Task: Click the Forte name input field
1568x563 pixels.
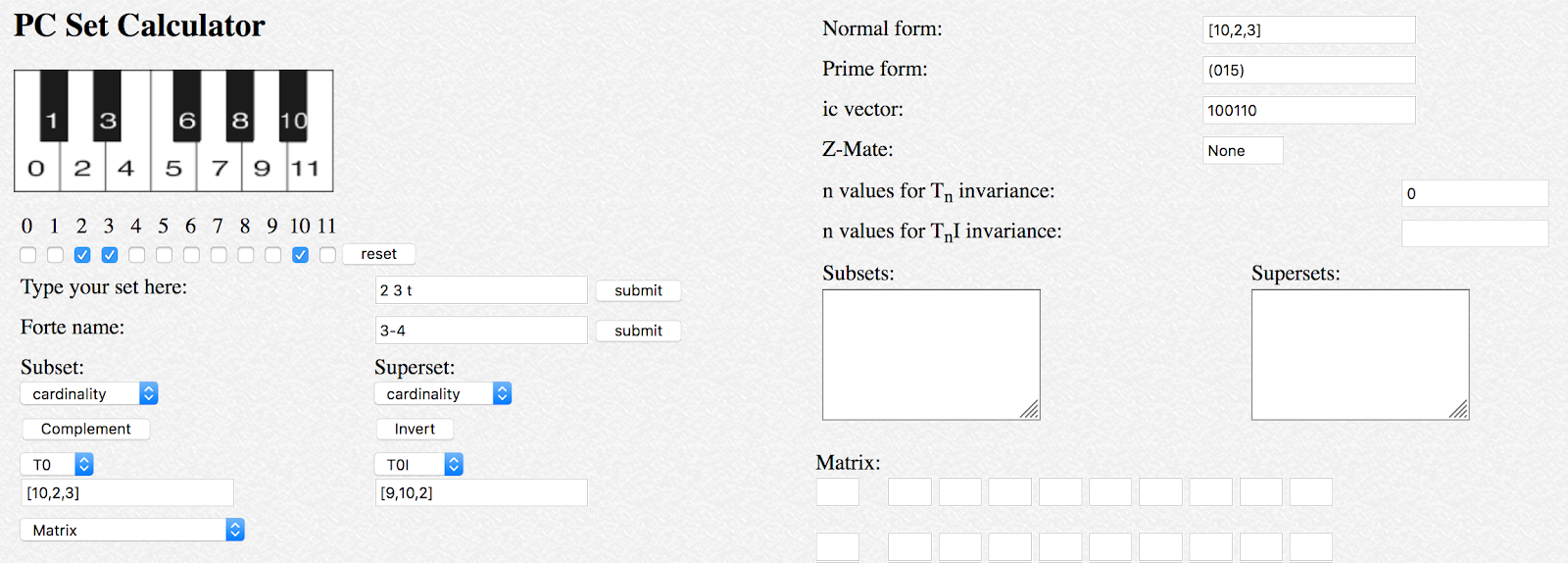Action: [481, 331]
